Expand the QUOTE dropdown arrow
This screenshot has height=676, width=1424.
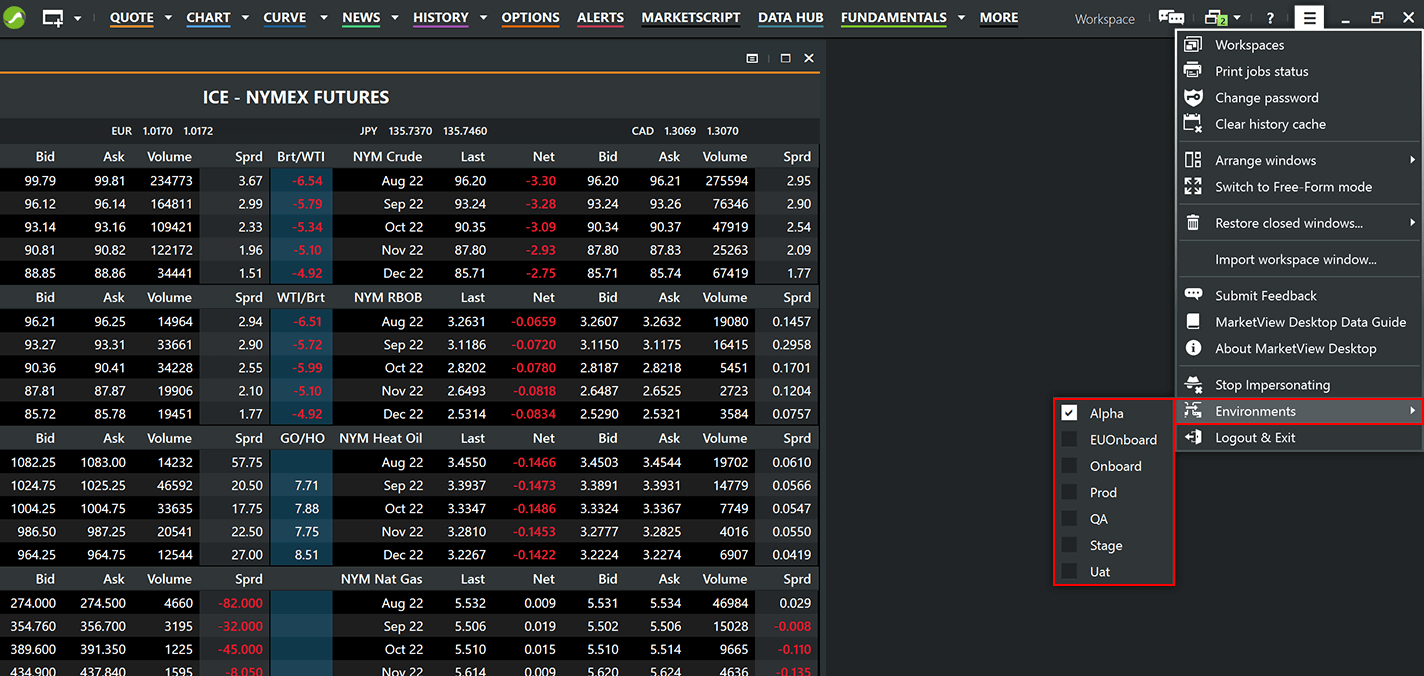click(168, 18)
